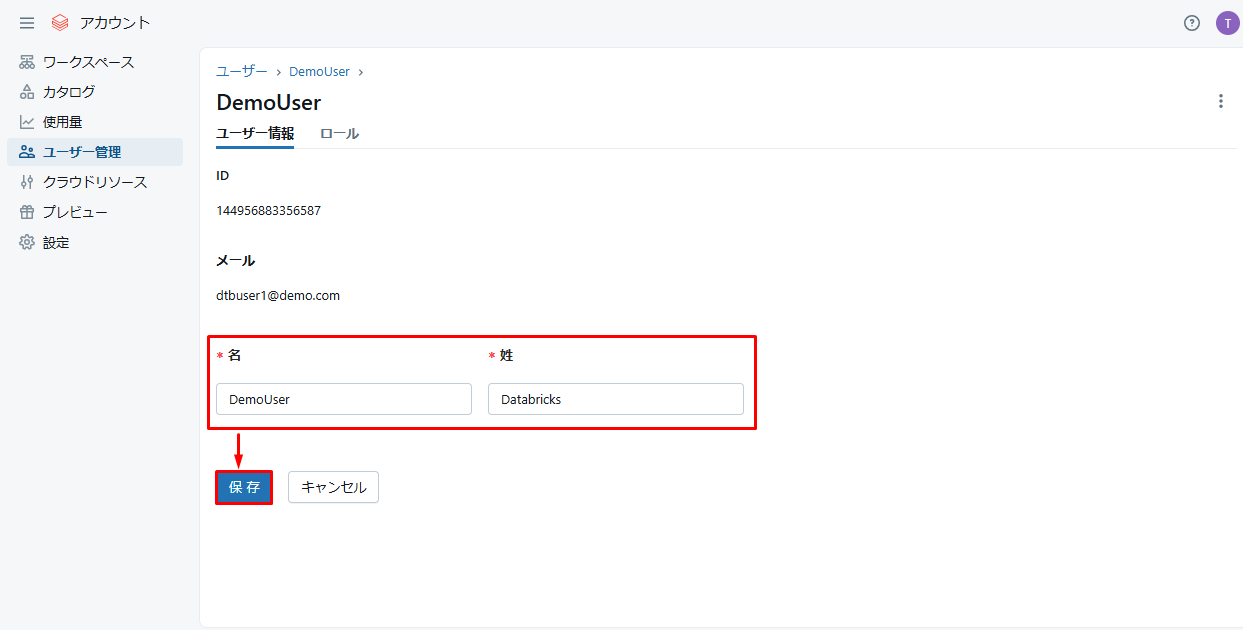Image resolution: width=1244 pixels, height=630 pixels.
Task: Focus the 姓 input field
Action: pyautogui.click(x=616, y=399)
